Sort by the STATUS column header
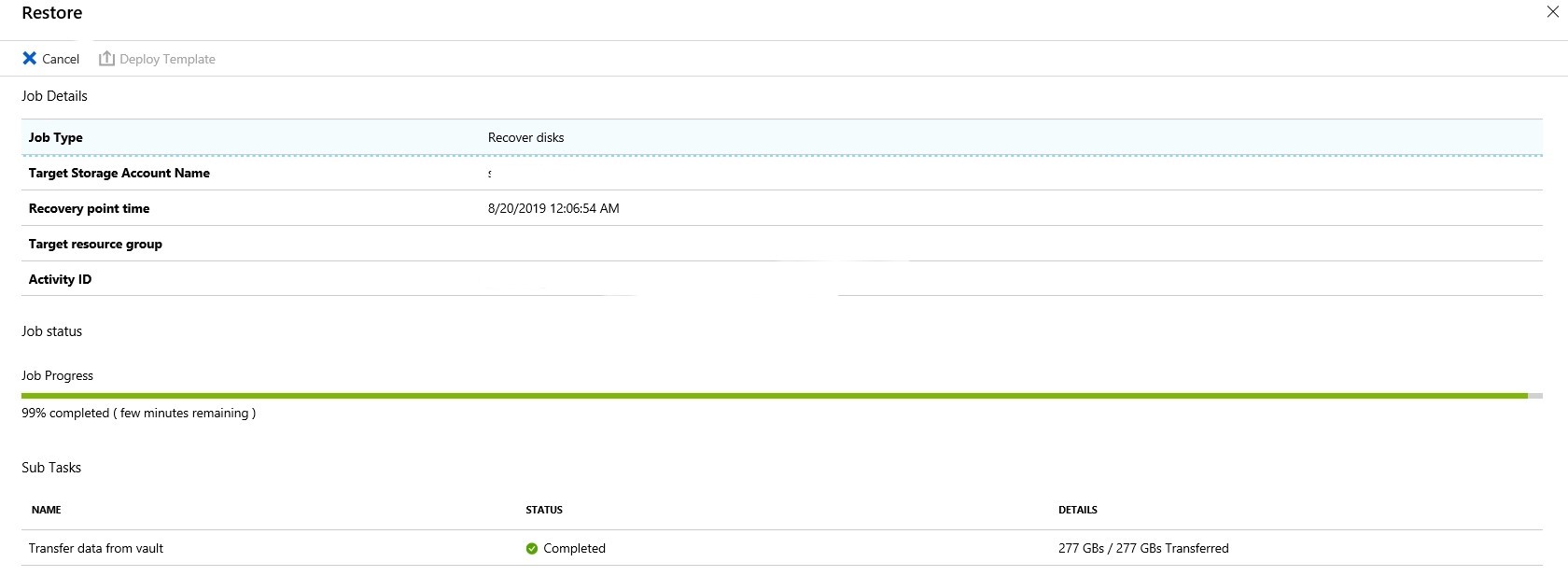This screenshot has height=576, width=1568. point(544,510)
